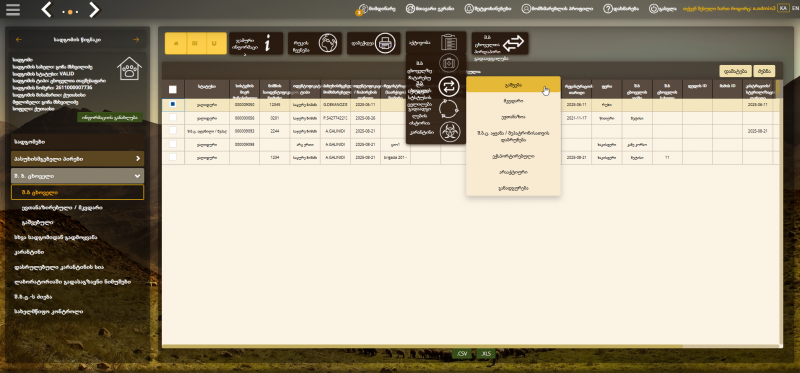
Task: Check the row with number 2244
Action: pos(172,131)
